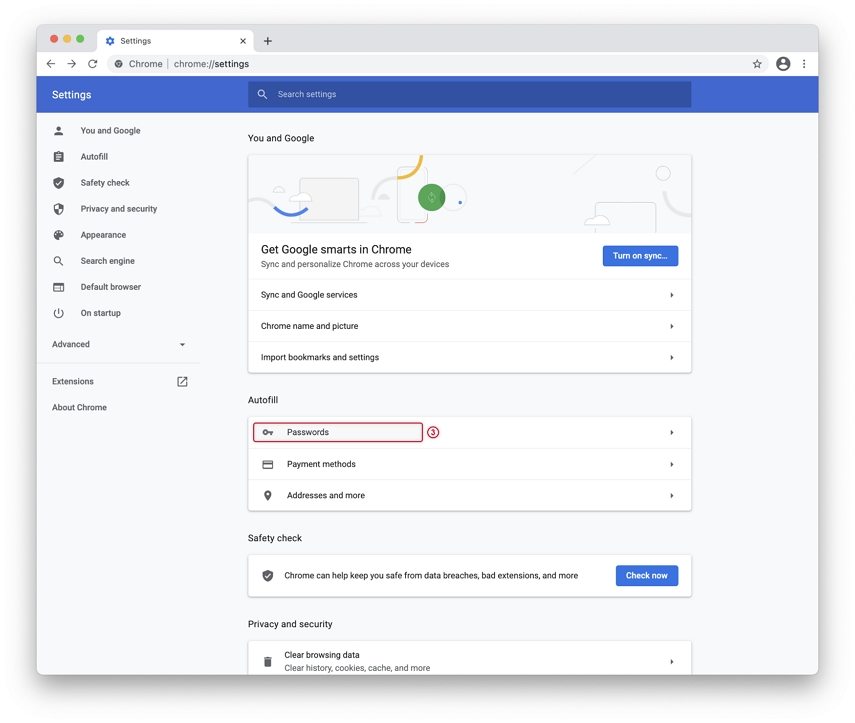Open the Passwords autofill row
This screenshot has height=723, width=855.
(x=469, y=432)
